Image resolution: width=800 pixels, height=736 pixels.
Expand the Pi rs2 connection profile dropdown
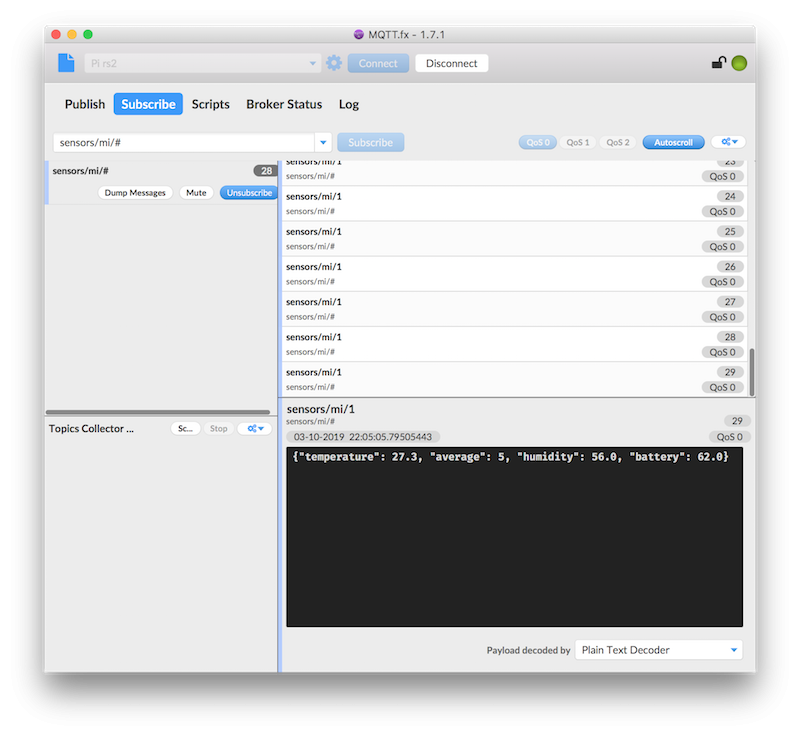pos(313,63)
